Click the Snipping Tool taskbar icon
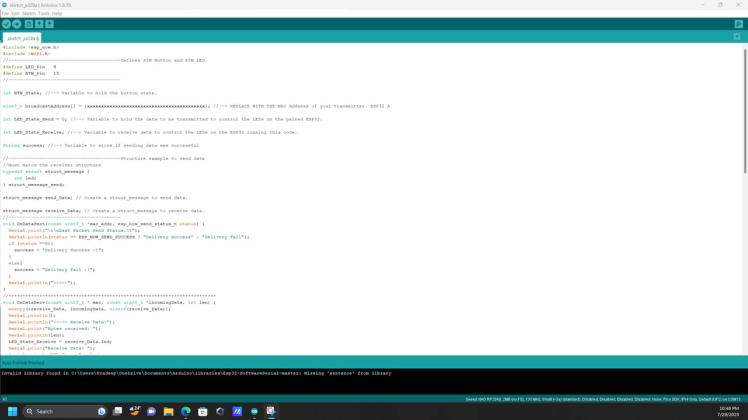The width and height of the screenshot is (748, 420). [271, 411]
